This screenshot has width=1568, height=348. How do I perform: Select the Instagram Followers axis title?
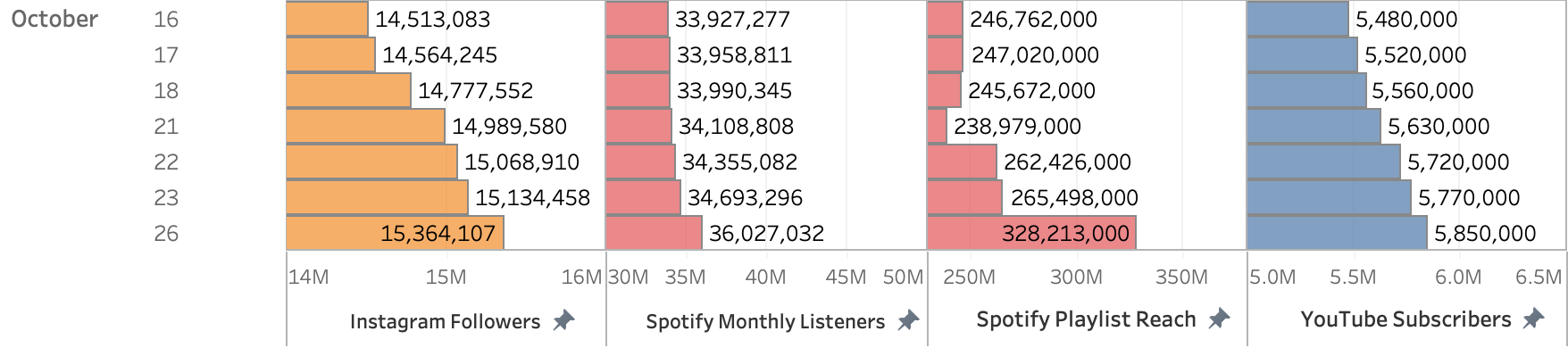tap(445, 321)
